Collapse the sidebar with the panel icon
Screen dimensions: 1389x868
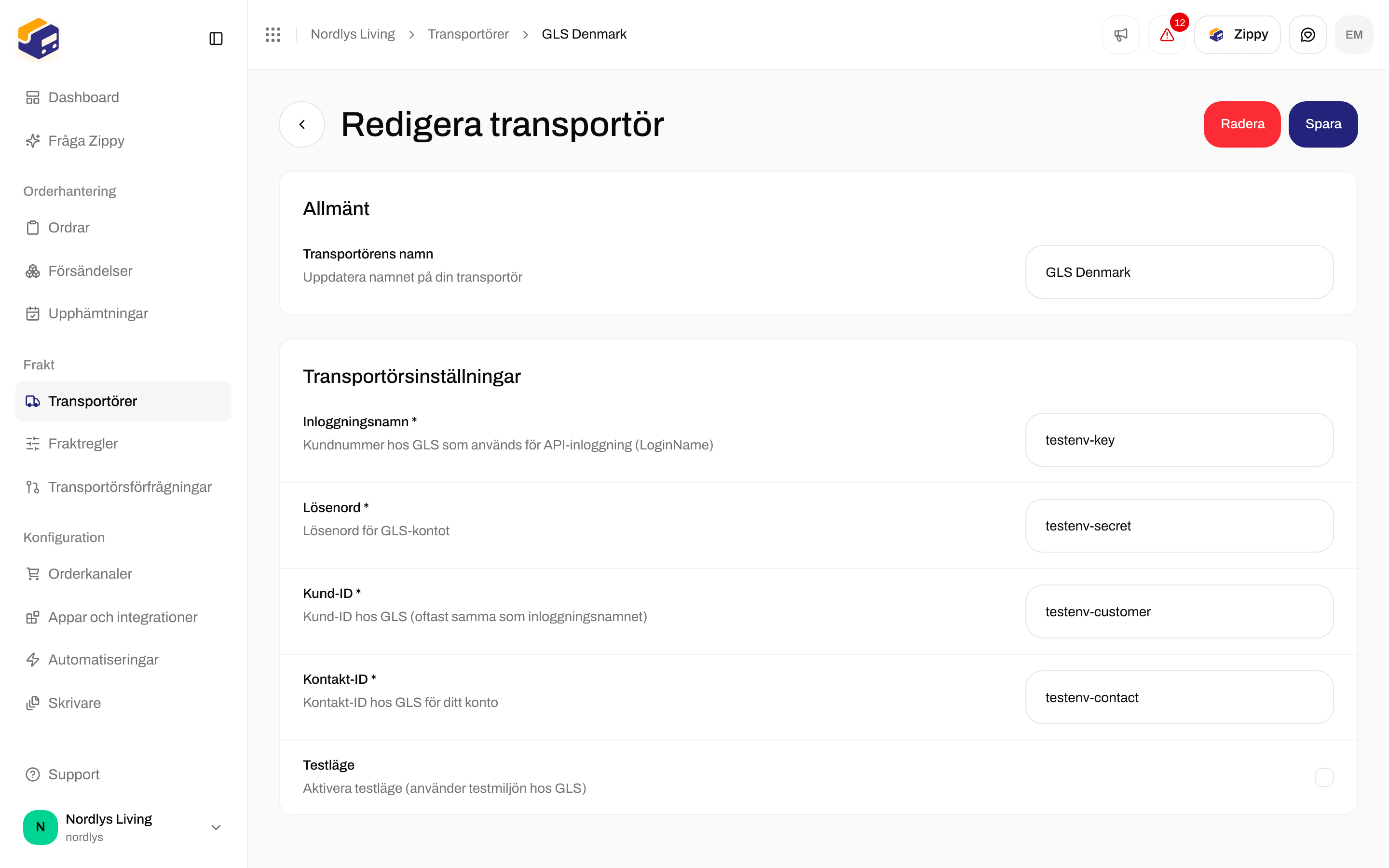coord(216,39)
